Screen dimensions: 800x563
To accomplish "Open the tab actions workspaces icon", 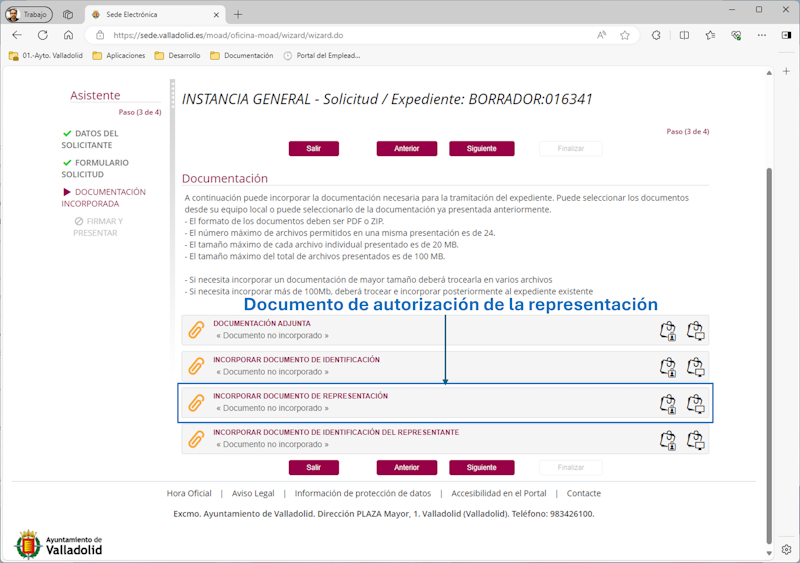I will (x=68, y=14).
